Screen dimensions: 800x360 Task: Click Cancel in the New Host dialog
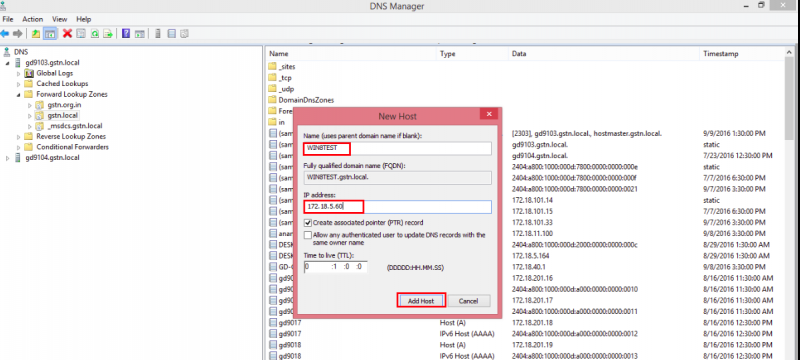point(468,301)
